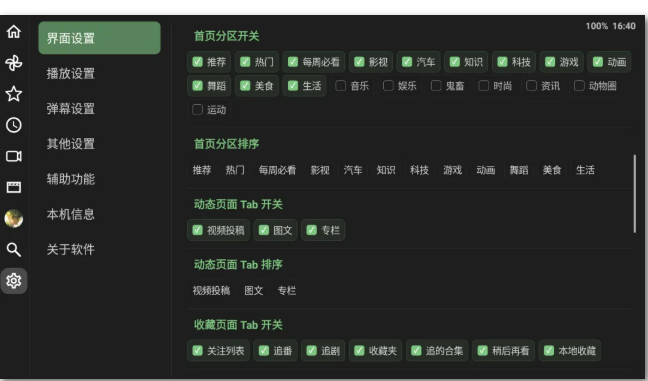Enable the 动物圈 home section checkbox
This screenshot has height=381, width=648.
click(x=579, y=86)
